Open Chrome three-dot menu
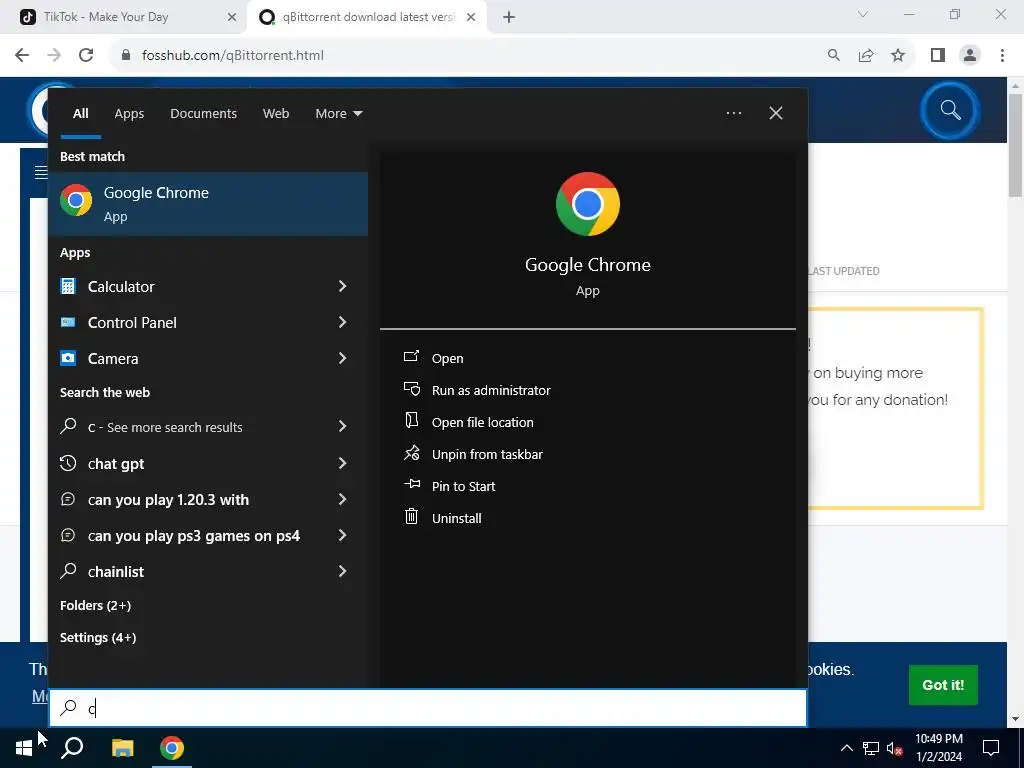The image size is (1024, 768). (x=1002, y=56)
